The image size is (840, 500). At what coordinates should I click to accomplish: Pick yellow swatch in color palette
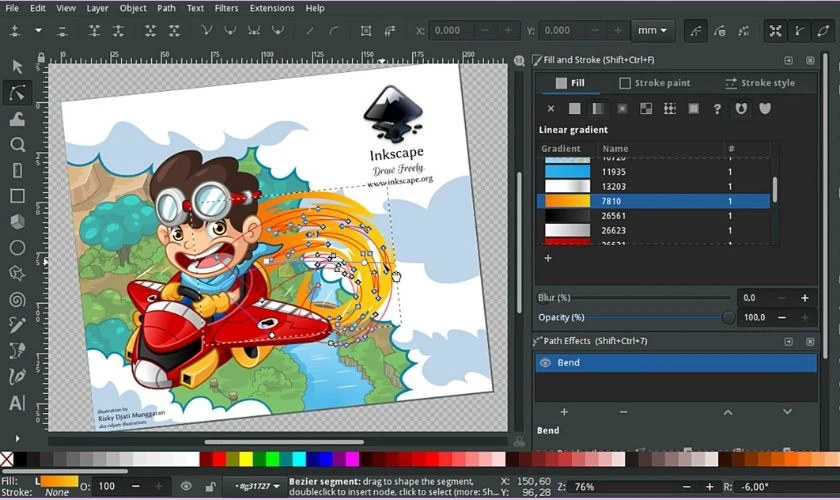[246, 459]
